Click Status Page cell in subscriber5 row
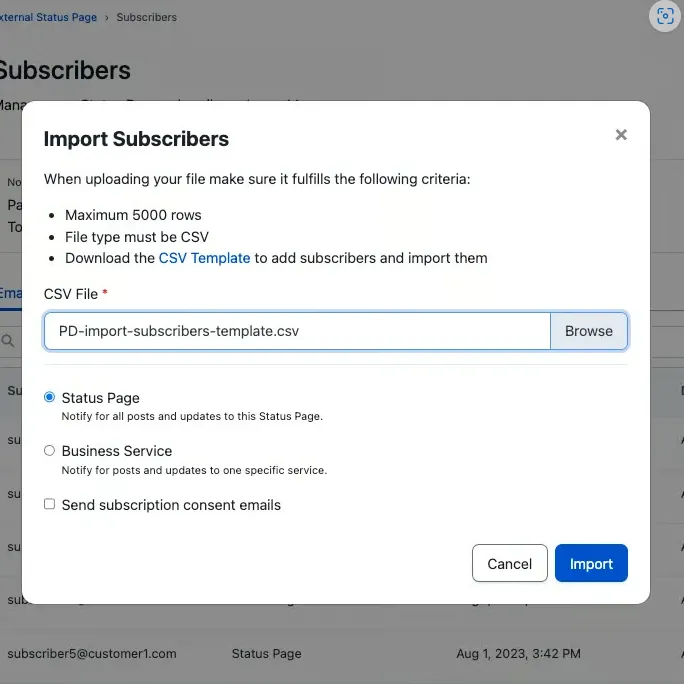 click(x=266, y=654)
